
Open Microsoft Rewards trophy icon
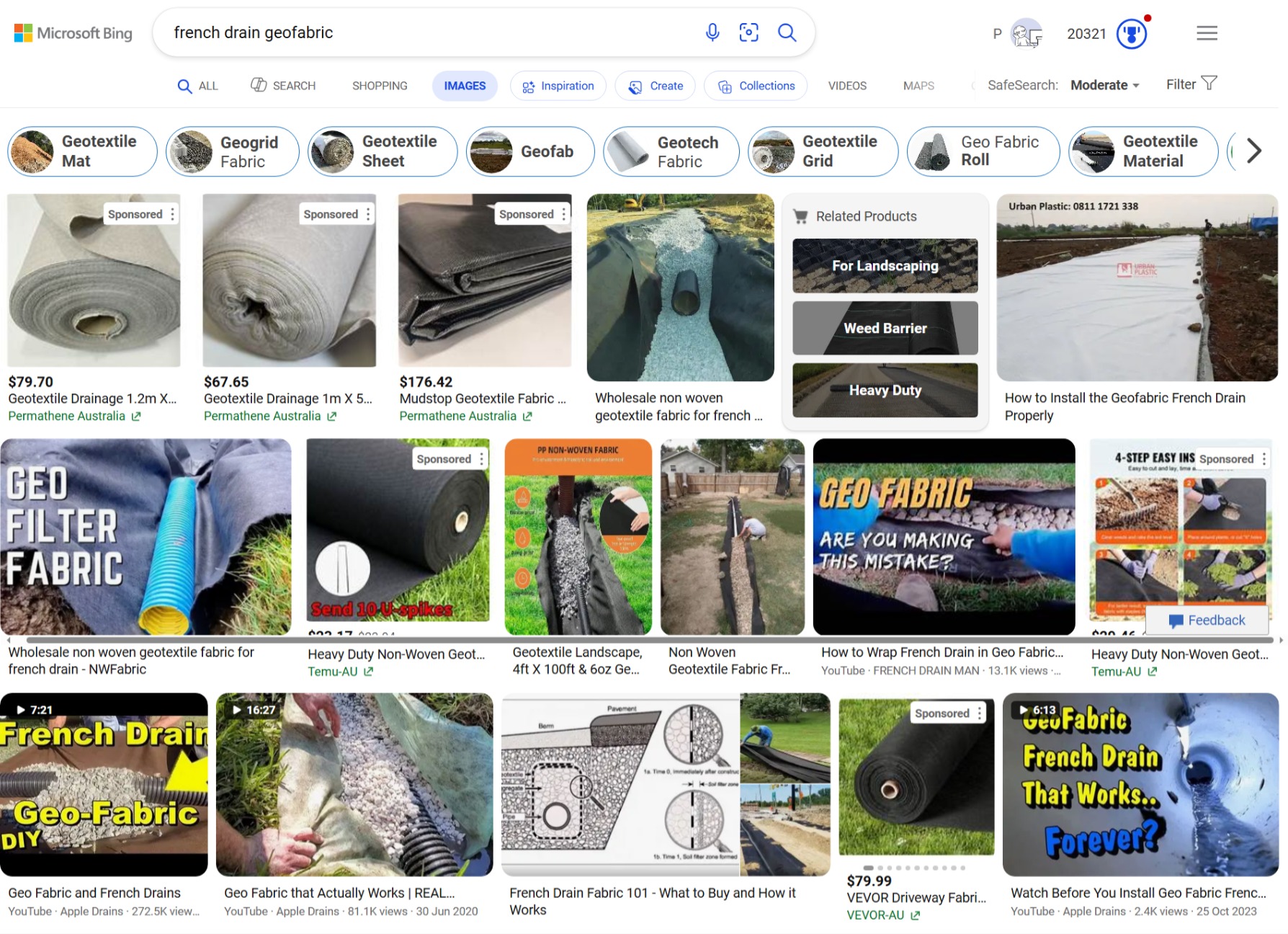point(1132,34)
